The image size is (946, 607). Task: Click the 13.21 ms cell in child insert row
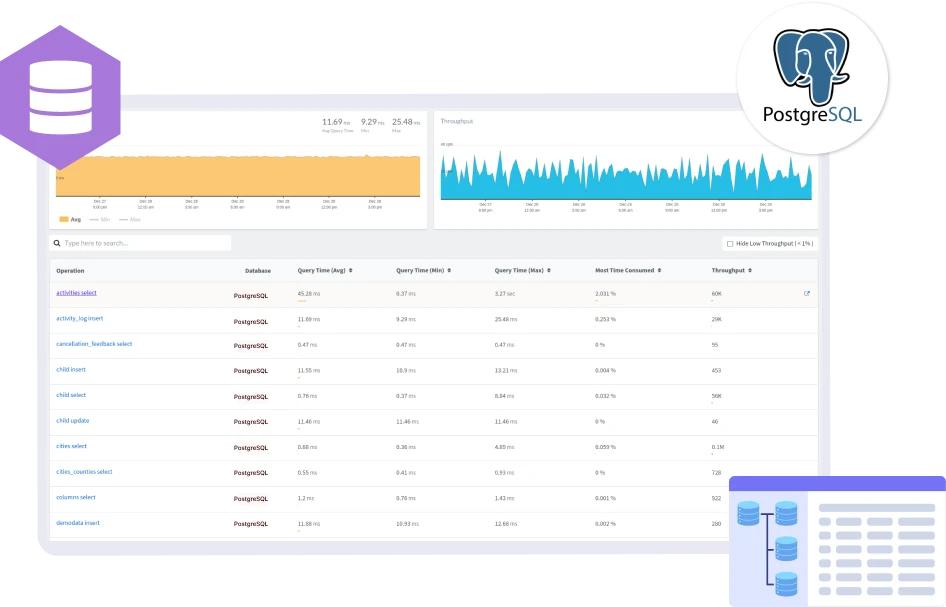coord(506,370)
